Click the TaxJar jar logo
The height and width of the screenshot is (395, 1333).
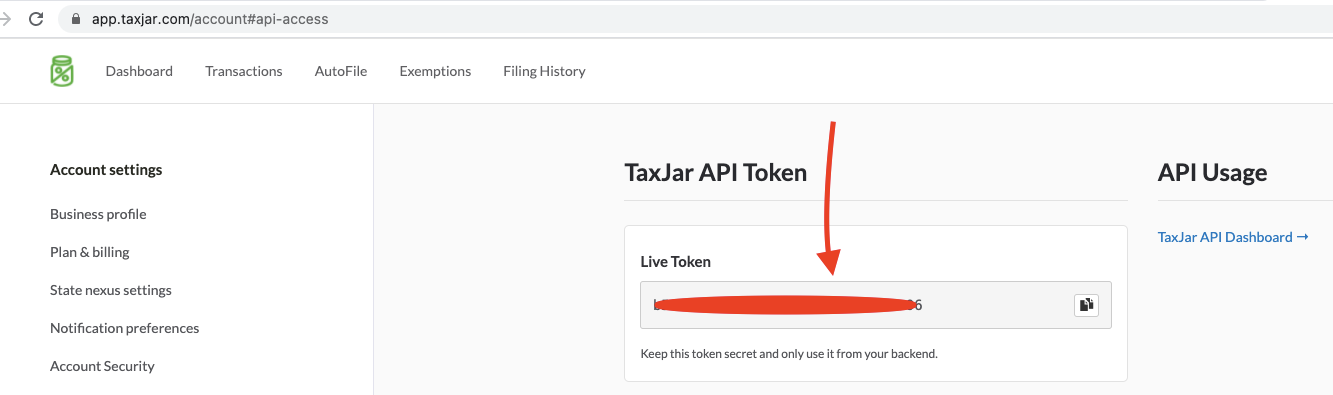click(x=62, y=71)
